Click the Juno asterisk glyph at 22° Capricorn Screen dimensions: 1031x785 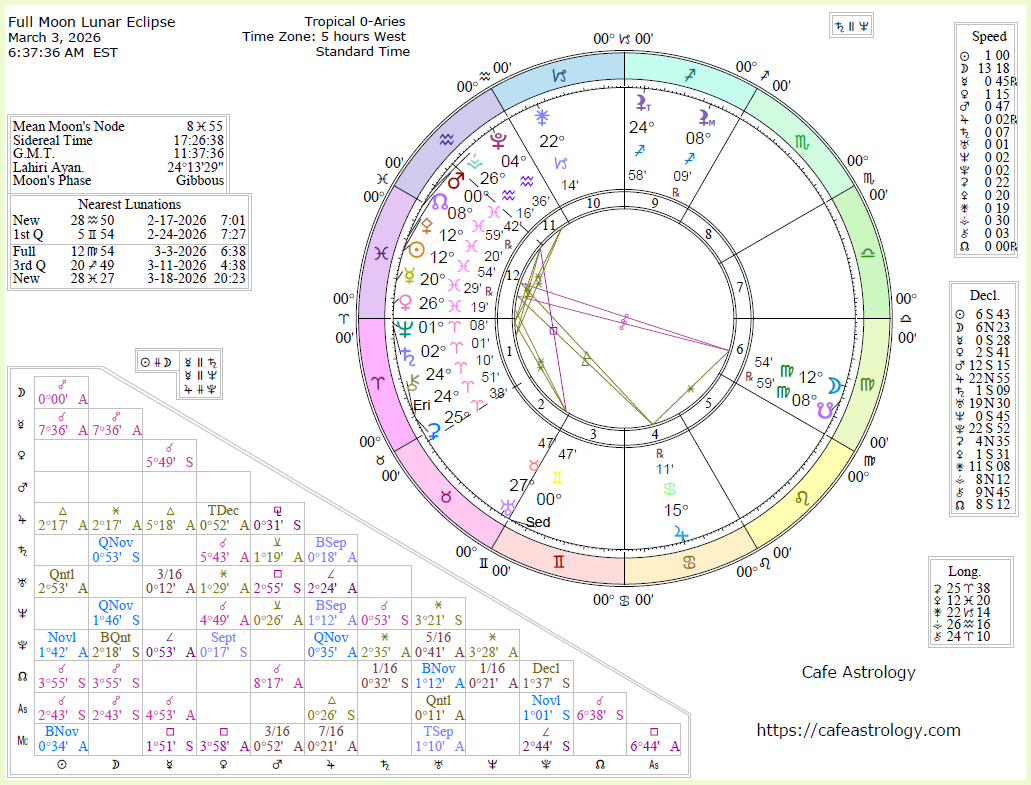(x=543, y=115)
